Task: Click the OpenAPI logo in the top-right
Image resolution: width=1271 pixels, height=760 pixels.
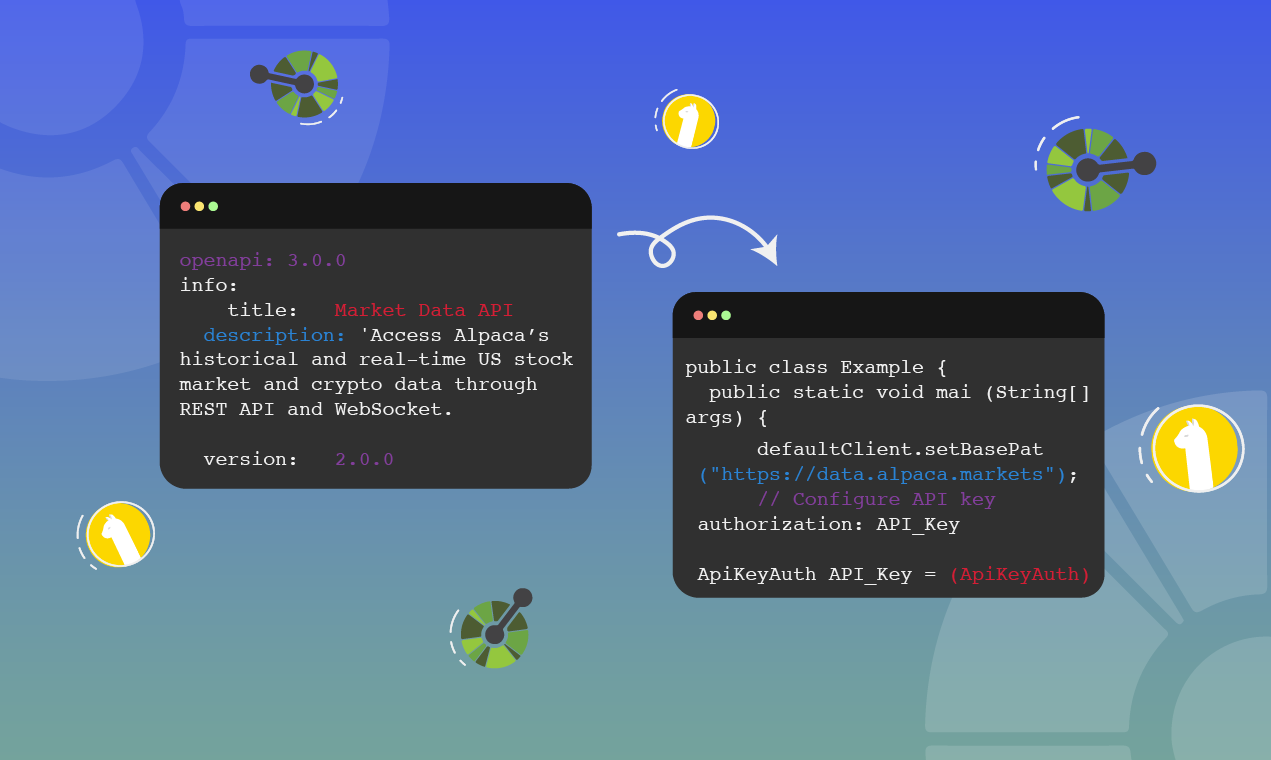Action: (x=1089, y=170)
